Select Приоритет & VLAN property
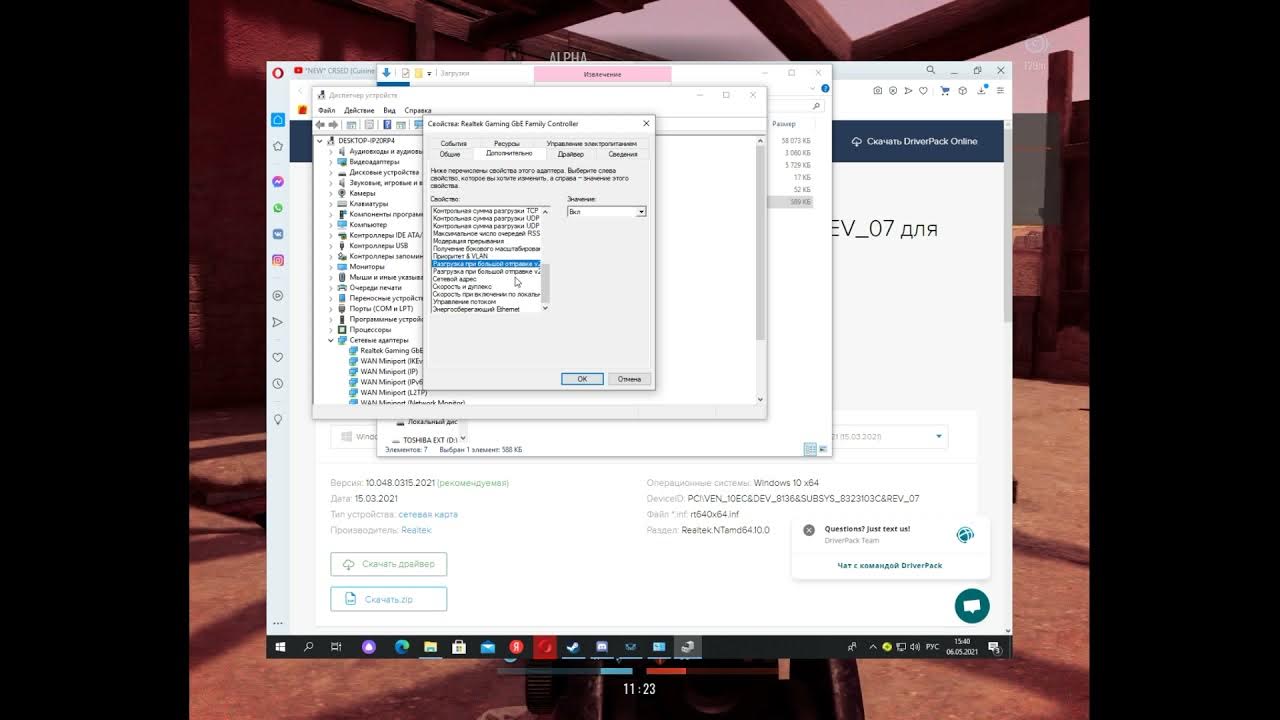 [x=460, y=256]
